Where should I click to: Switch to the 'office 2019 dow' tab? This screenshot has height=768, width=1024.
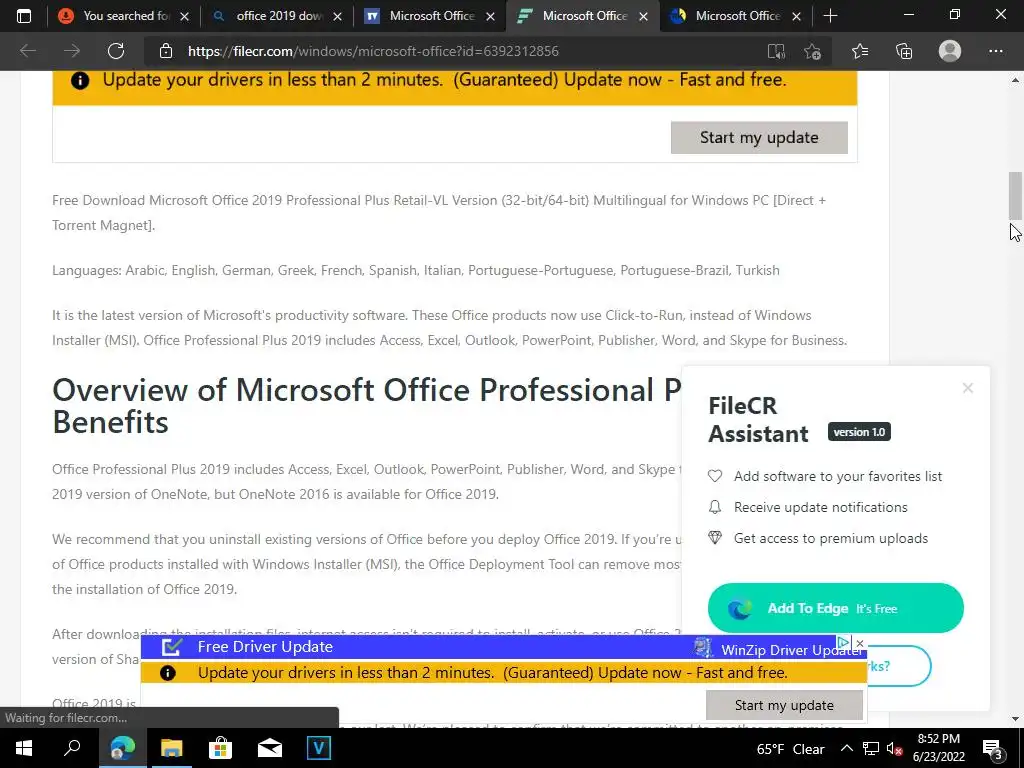(276, 16)
